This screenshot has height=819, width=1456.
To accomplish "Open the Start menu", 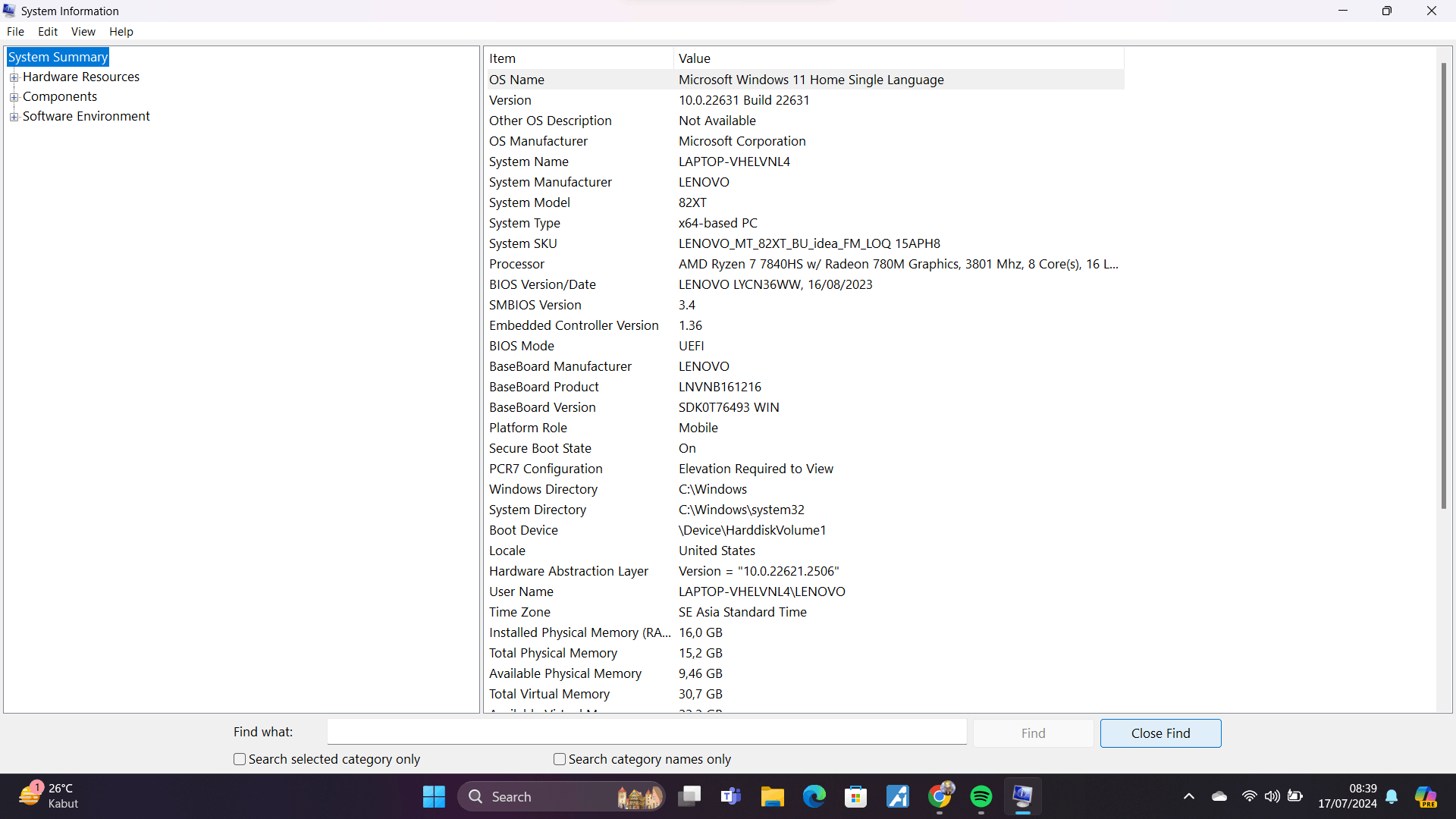I will coord(433,796).
